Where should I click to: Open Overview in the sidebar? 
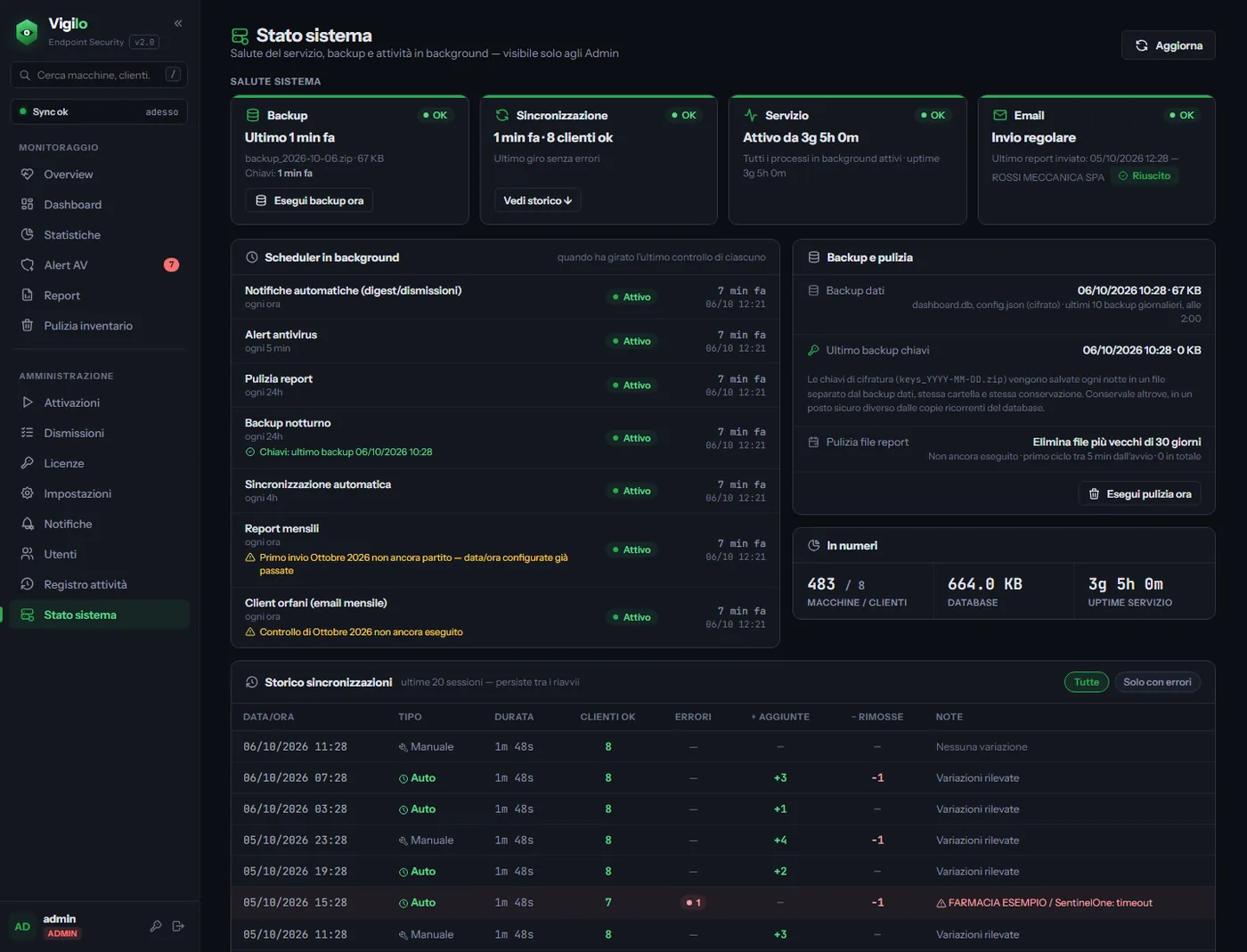pos(99,175)
